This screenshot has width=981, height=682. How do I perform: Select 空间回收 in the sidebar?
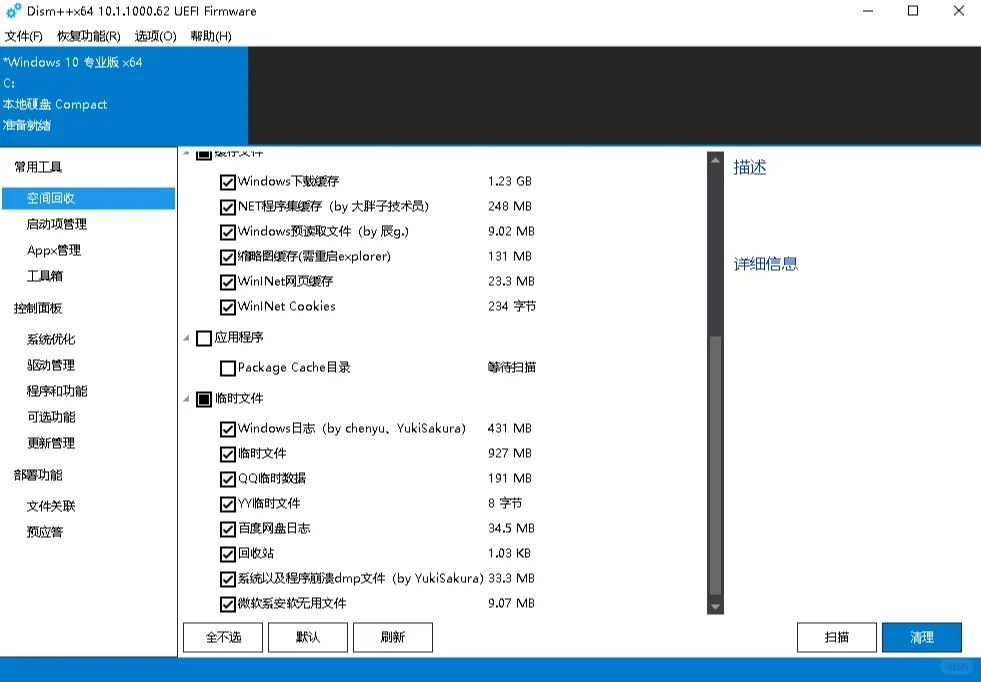[x=88, y=198]
